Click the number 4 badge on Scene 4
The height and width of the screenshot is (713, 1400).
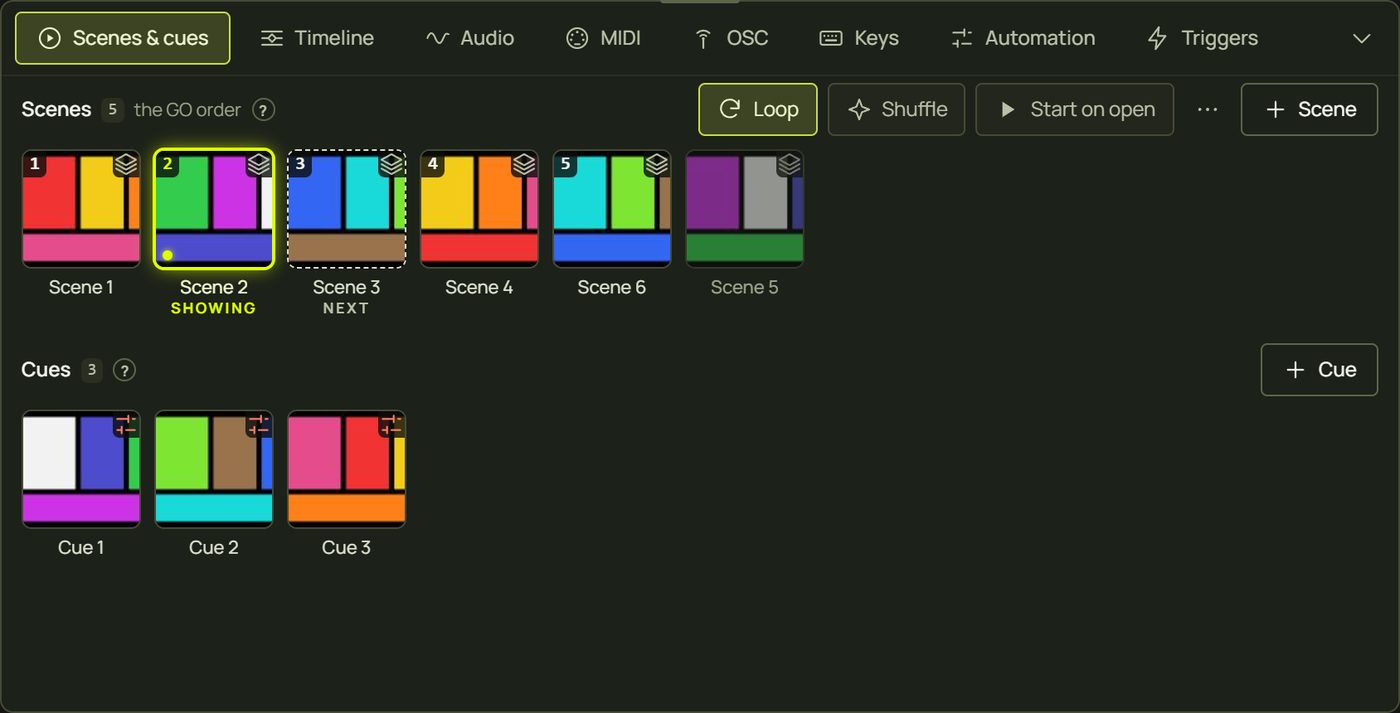433,164
